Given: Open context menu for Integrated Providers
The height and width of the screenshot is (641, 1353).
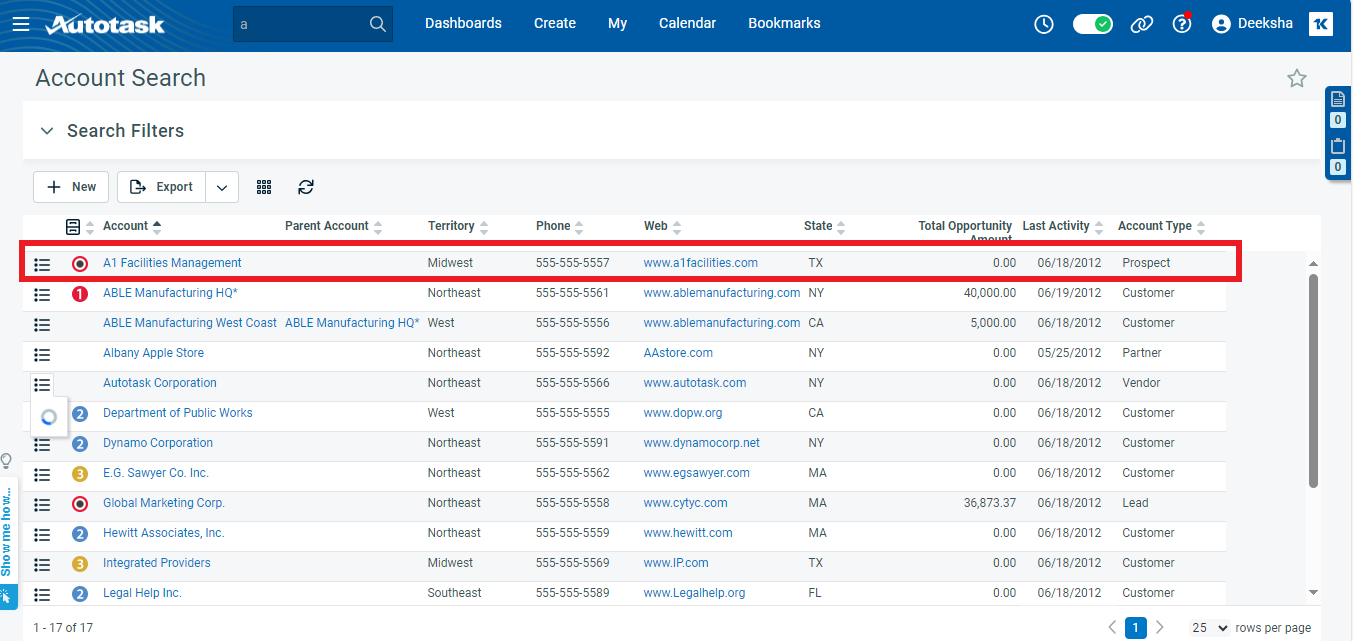Looking at the screenshot, I should [42, 564].
